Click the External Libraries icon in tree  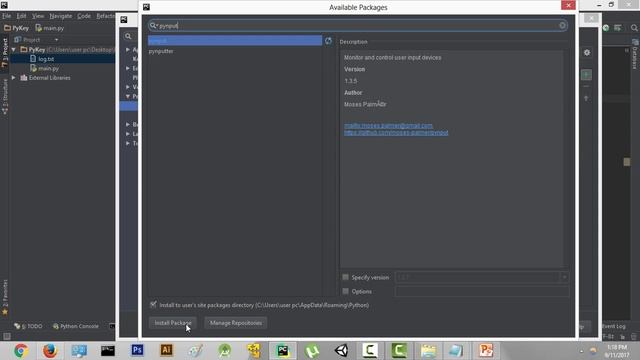pos(24,78)
